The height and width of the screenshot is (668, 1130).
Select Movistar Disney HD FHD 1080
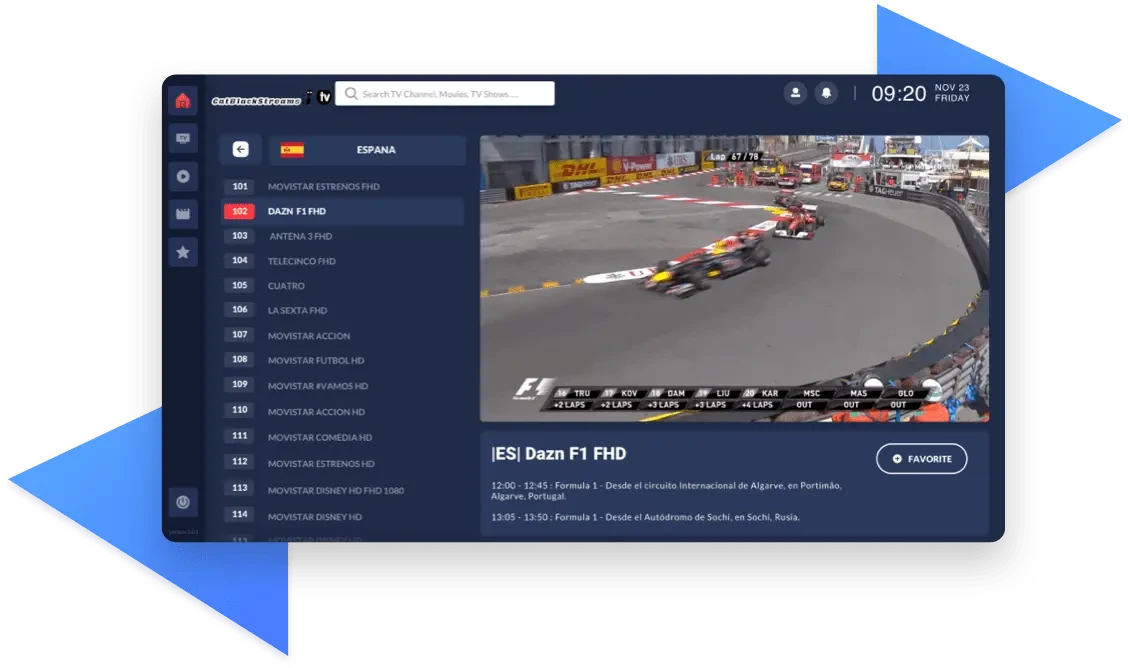coord(335,490)
